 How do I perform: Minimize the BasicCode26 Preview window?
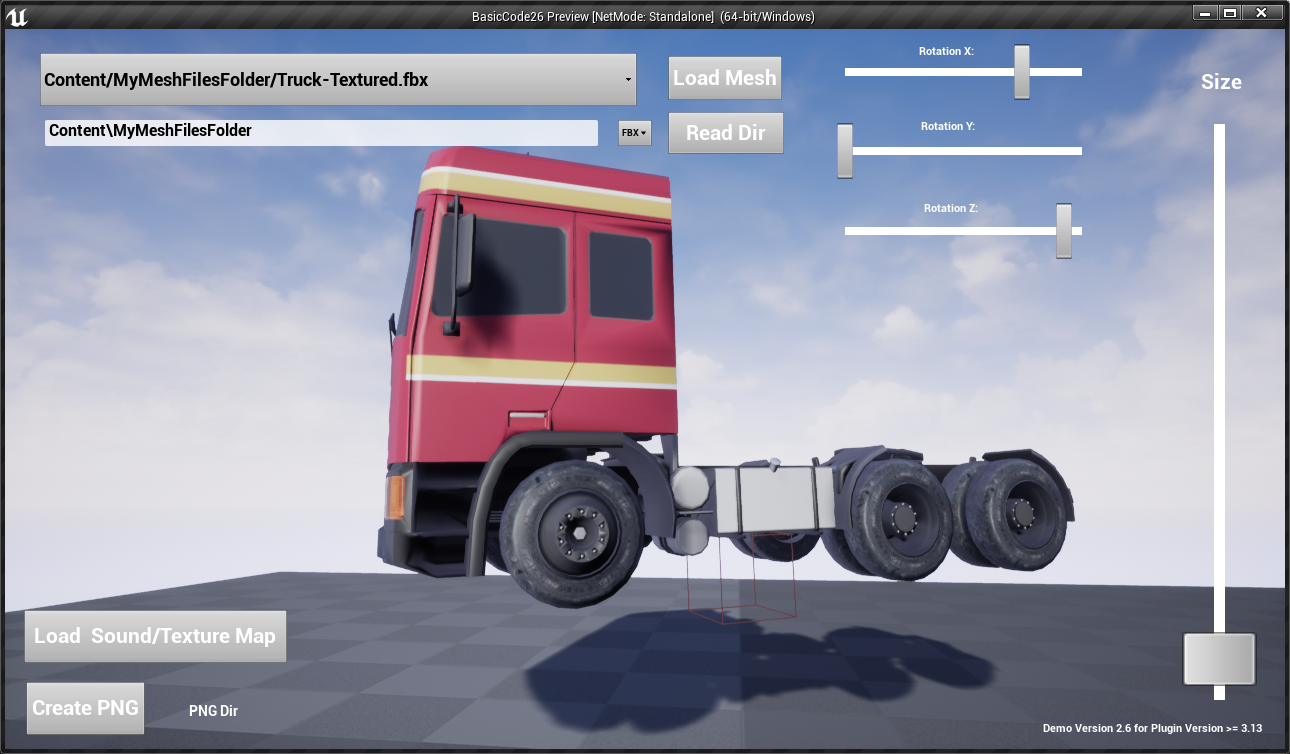[1205, 13]
